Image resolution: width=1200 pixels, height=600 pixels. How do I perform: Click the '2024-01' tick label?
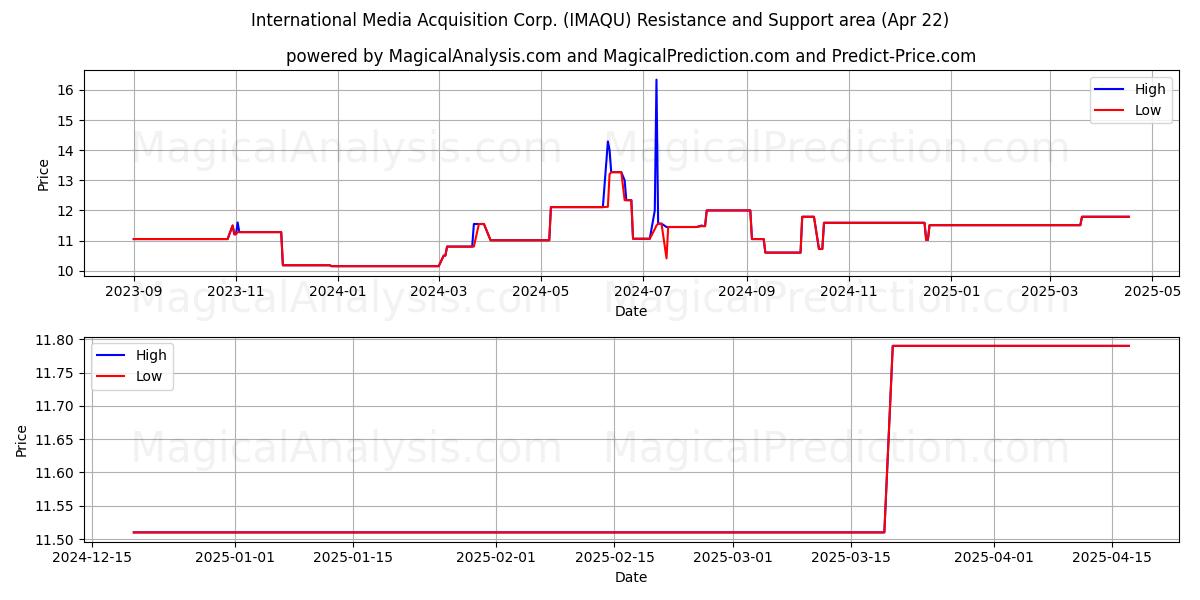[x=338, y=291]
